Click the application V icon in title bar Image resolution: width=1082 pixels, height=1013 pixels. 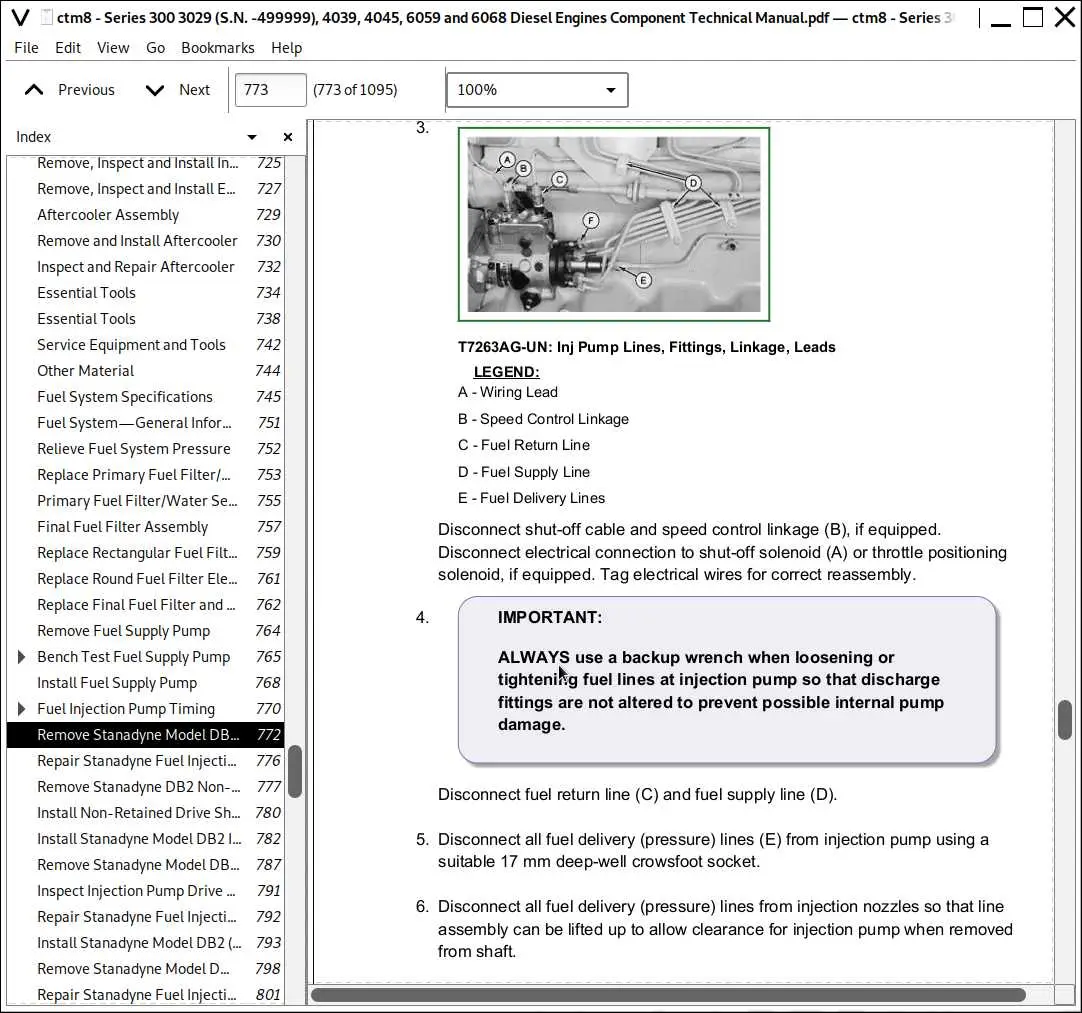pyautogui.click(x=21, y=17)
